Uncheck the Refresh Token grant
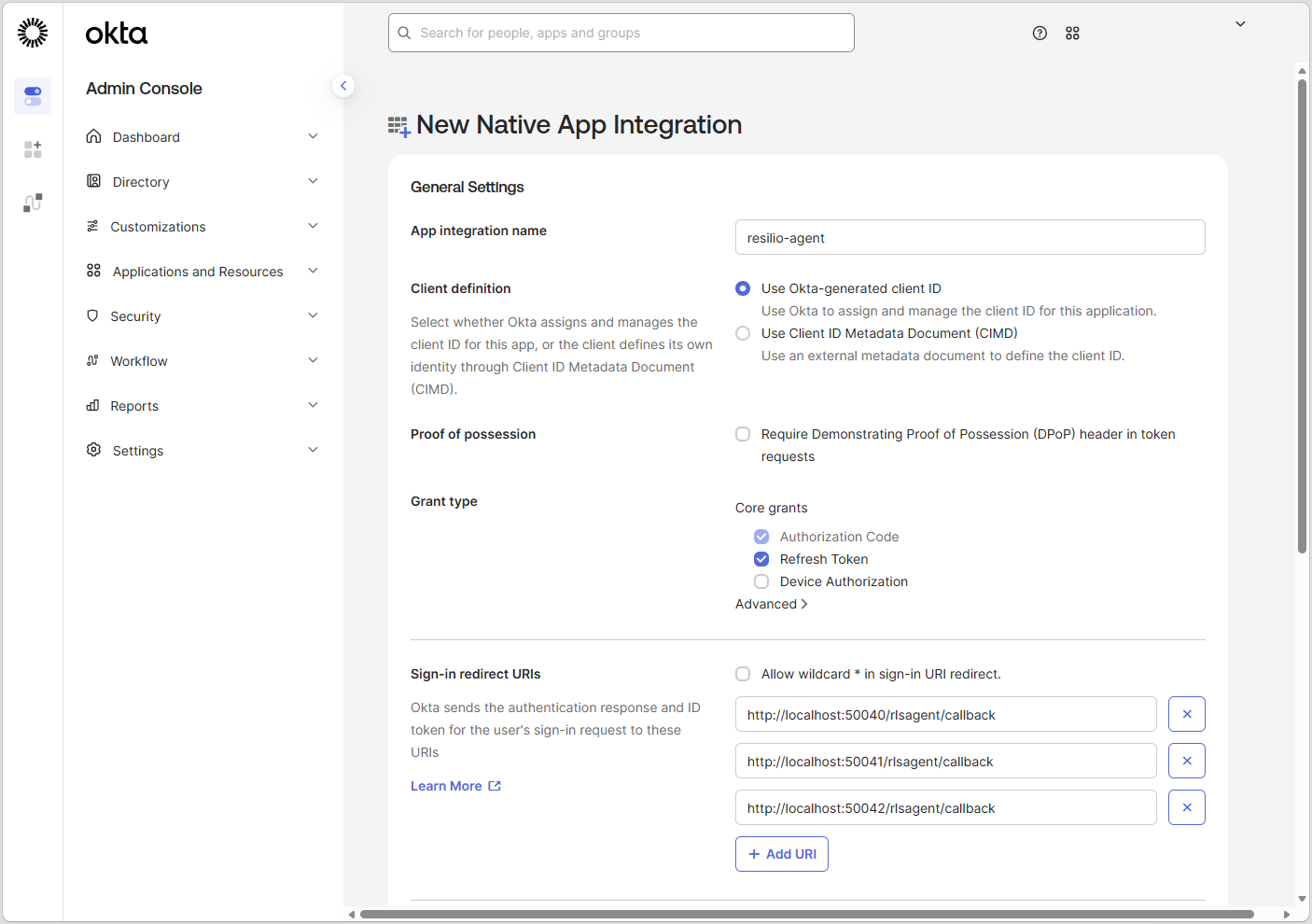 pyautogui.click(x=761, y=559)
